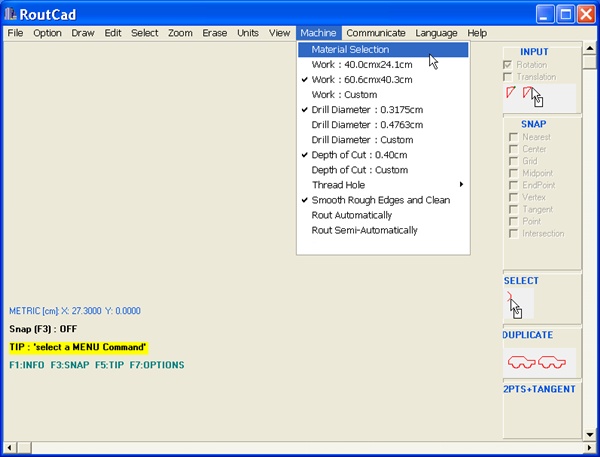Viewport: 600px width, 457px height.
Task: Toggle the Rotation checkbox
Action: 508,65
